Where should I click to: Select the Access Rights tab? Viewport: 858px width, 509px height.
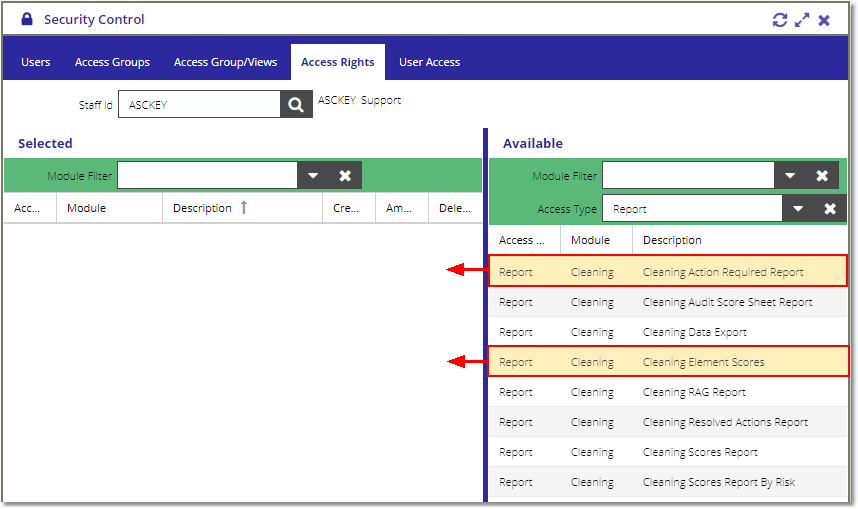(x=338, y=62)
